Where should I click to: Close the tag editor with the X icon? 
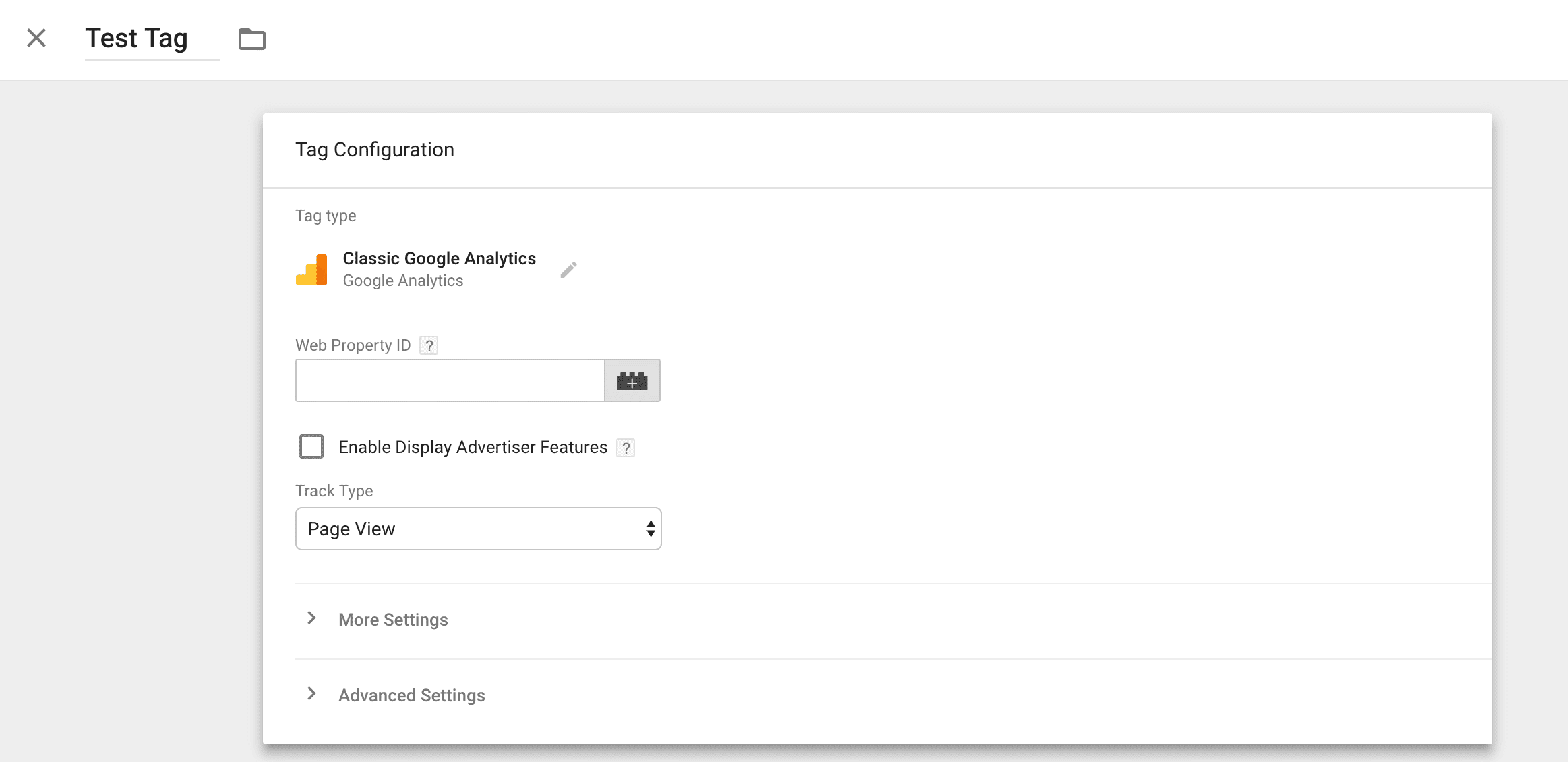pyautogui.click(x=36, y=38)
